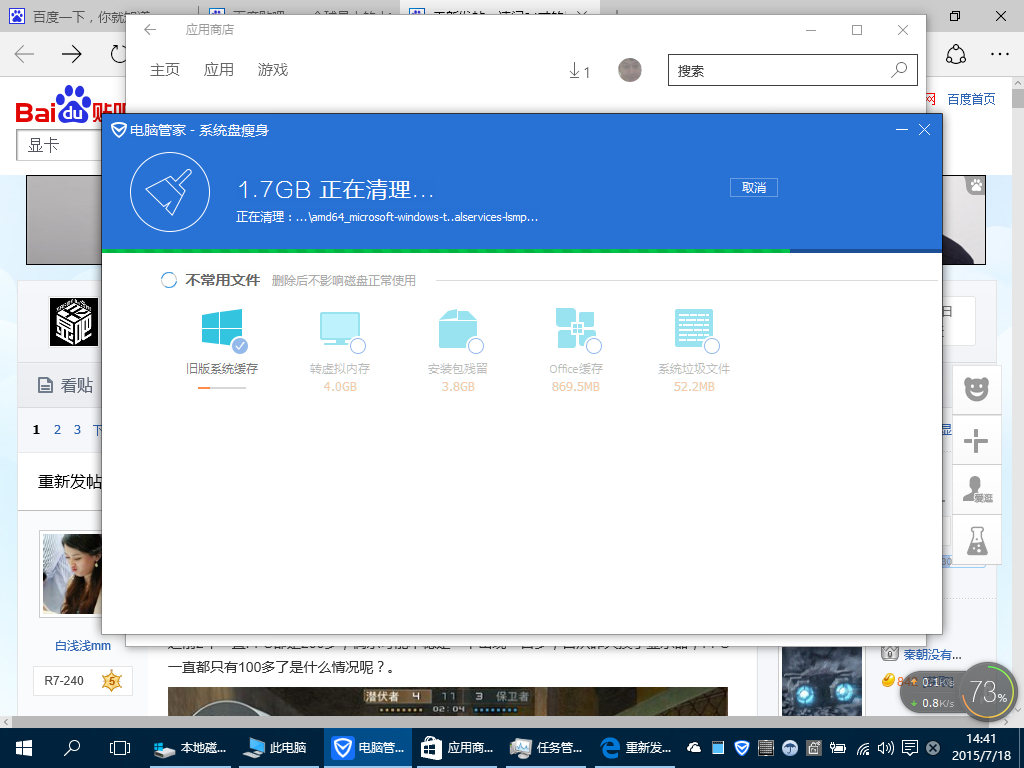Open Task View on the taskbar

click(x=120, y=748)
